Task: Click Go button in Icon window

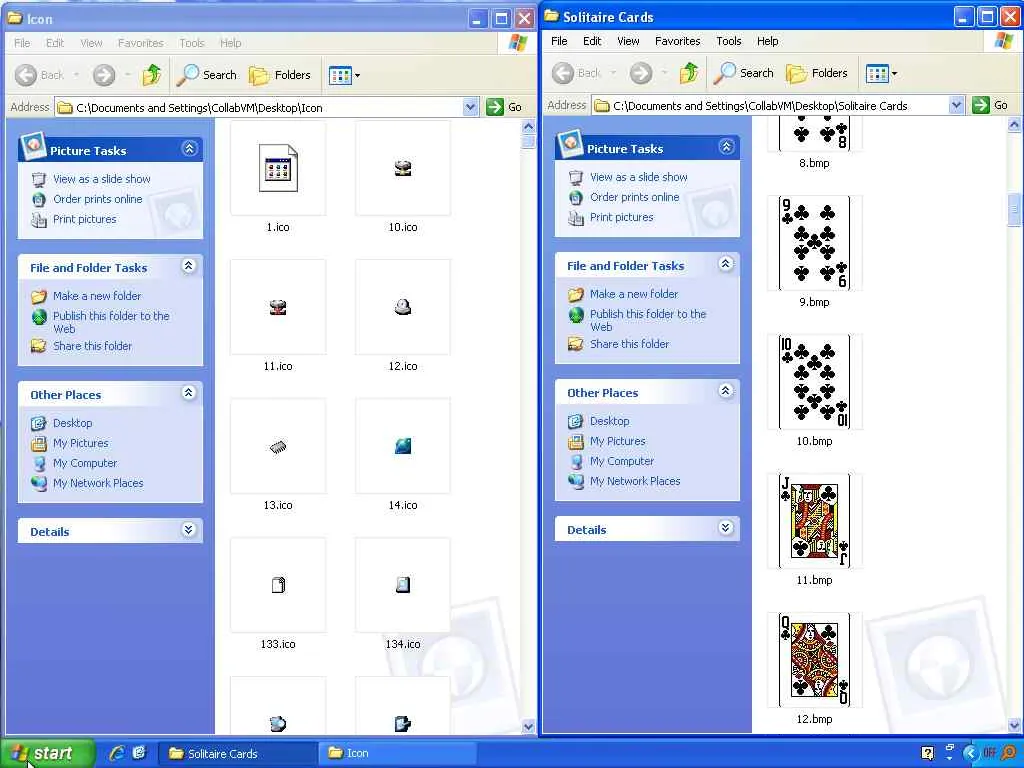Action: [505, 107]
